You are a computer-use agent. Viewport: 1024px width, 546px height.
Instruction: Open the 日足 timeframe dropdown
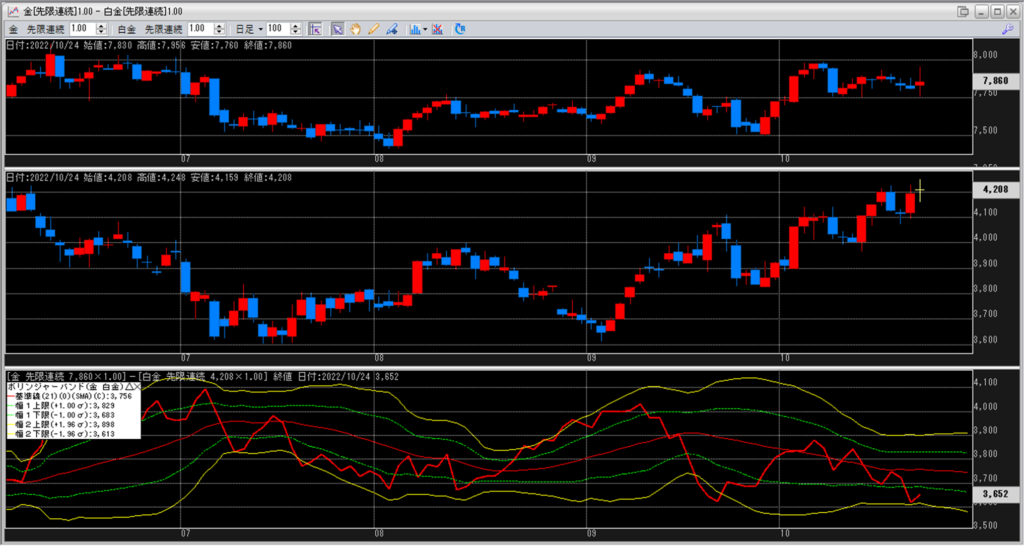260,29
